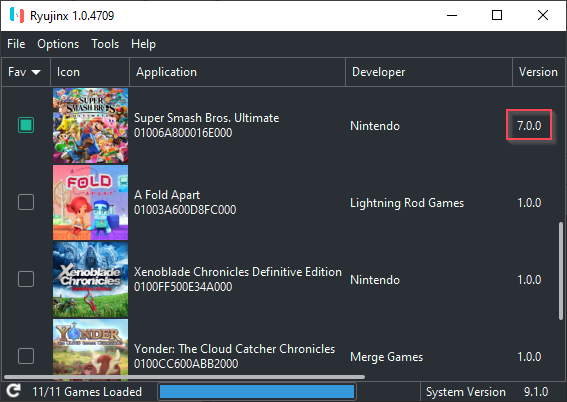Sort by the Developer column header

click(x=429, y=72)
